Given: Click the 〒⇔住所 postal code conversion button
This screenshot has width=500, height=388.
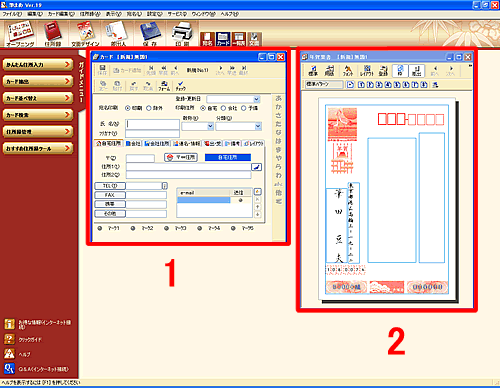Looking at the screenshot, I should (181, 157).
